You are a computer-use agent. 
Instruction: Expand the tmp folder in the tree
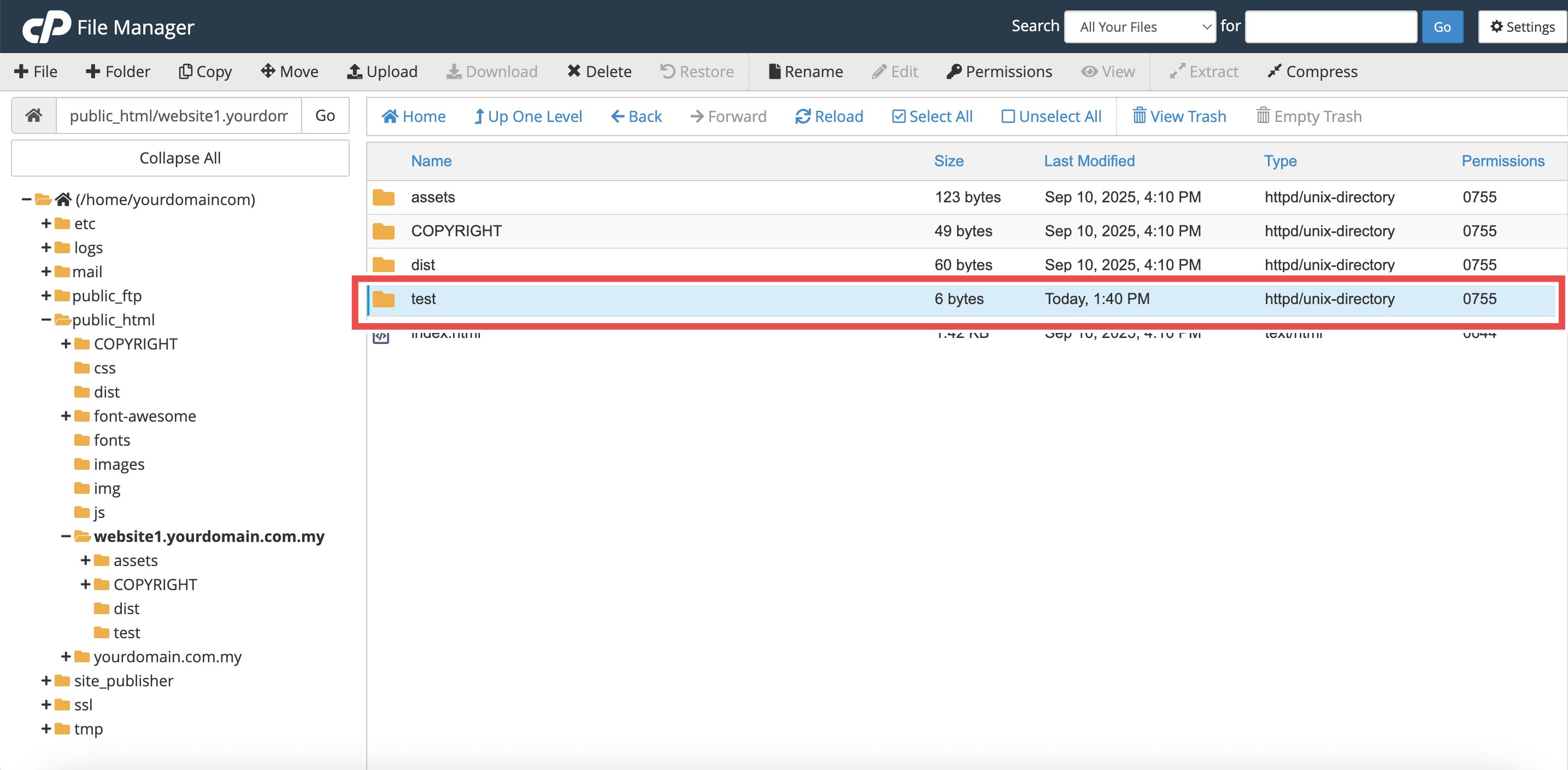pyautogui.click(x=46, y=728)
